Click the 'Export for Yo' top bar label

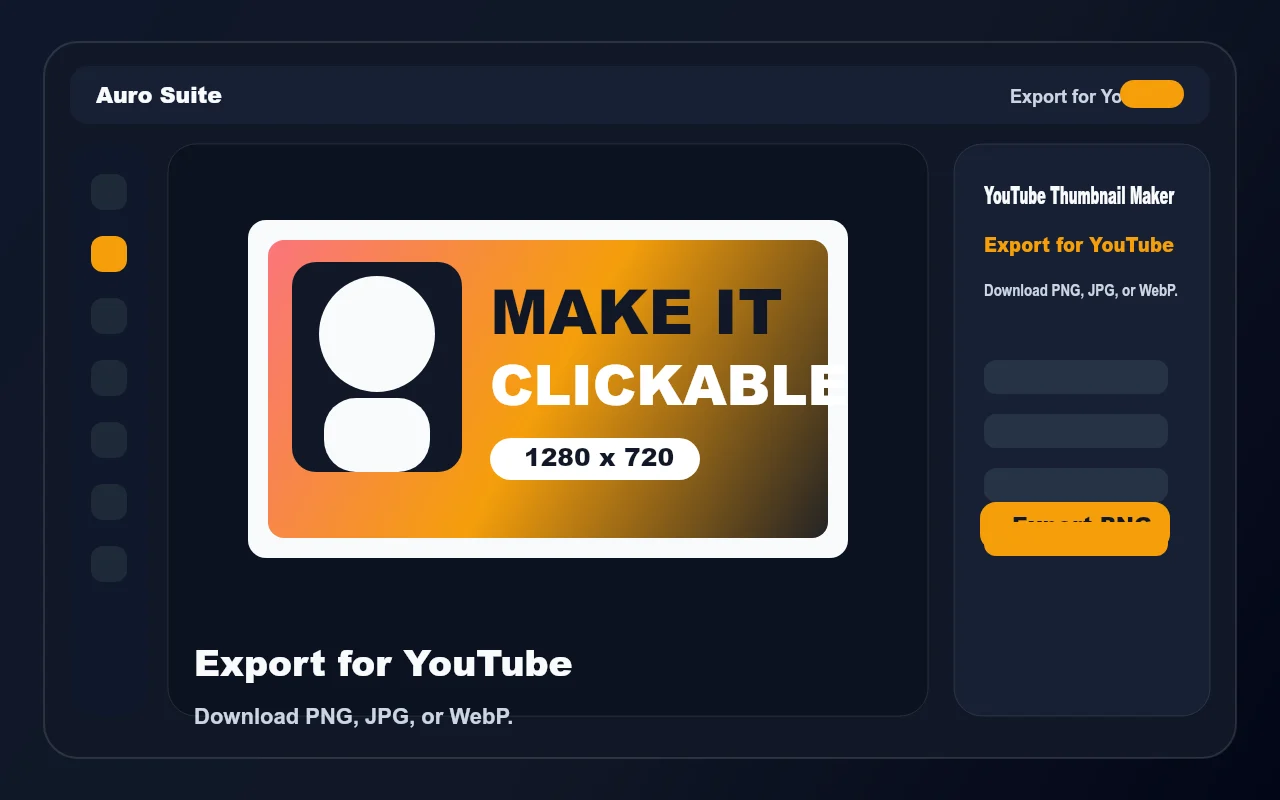coord(1065,96)
